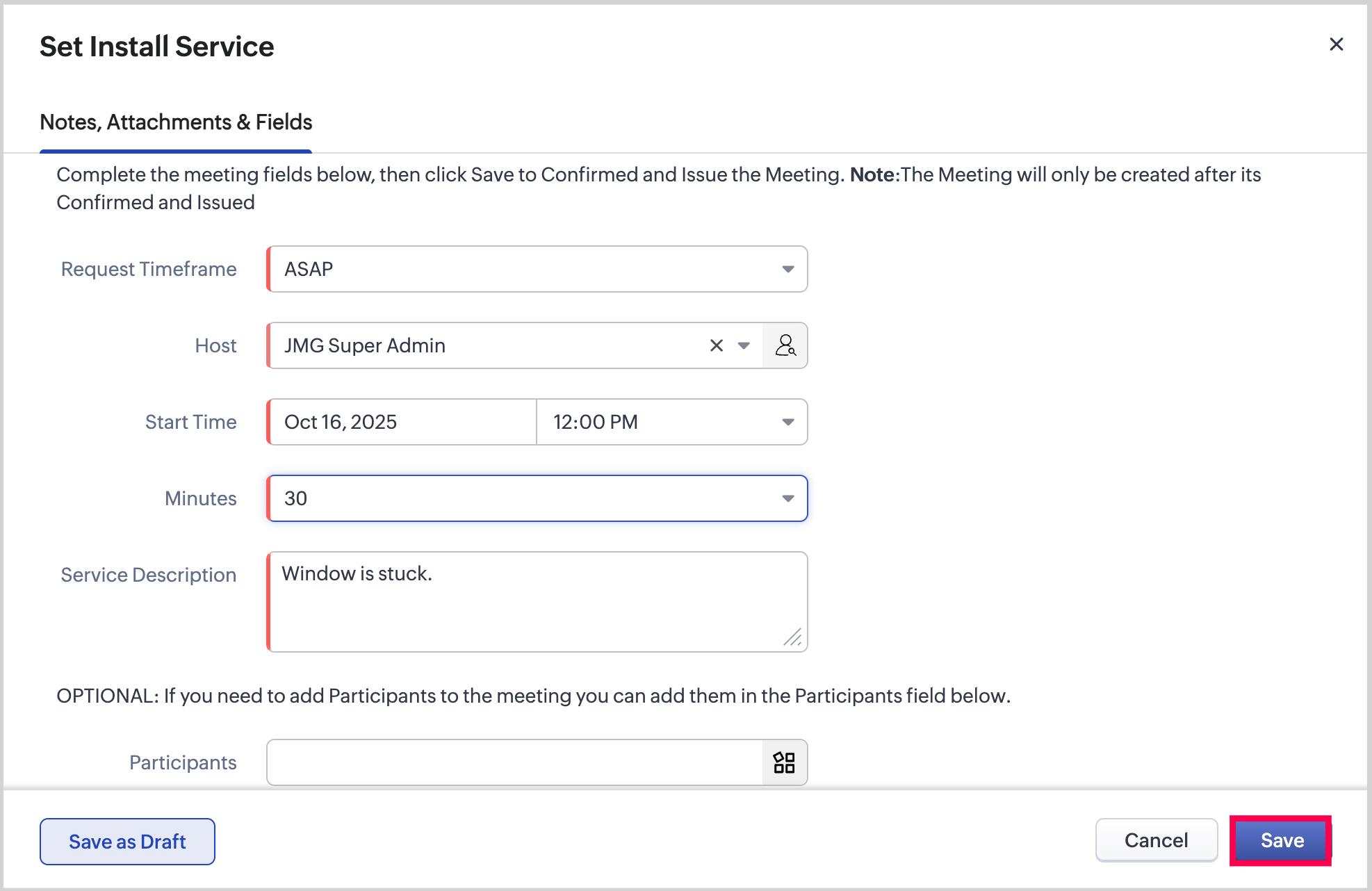Select the ASAP timeframe value
Screen dimensions: 1372x891
pos(309,269)
